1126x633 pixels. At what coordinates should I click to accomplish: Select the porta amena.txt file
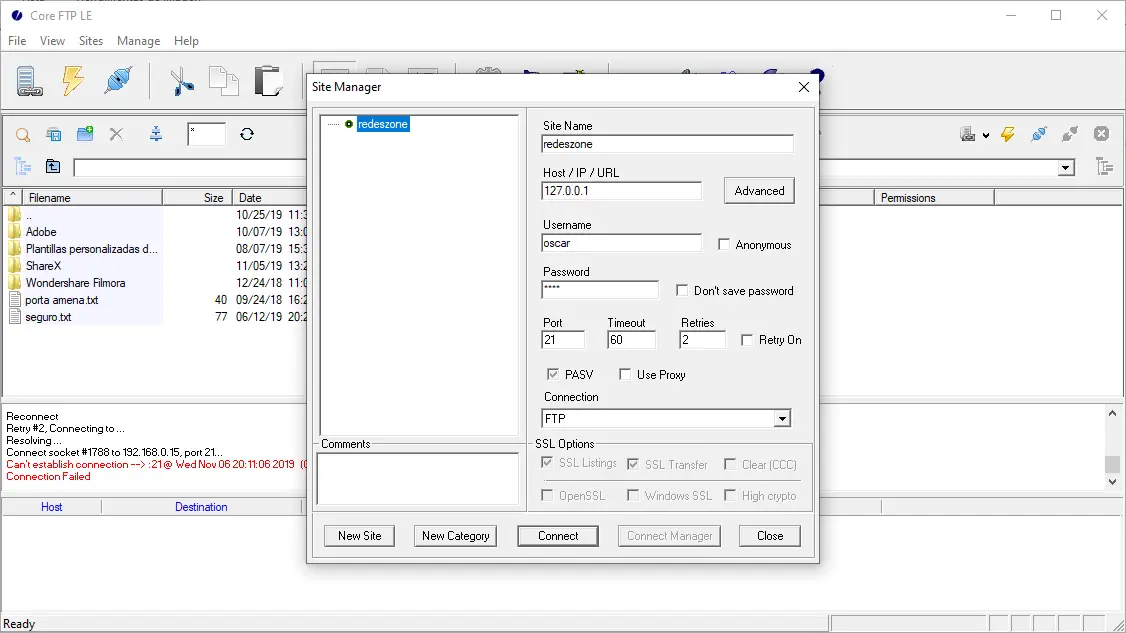coord(62,300)
